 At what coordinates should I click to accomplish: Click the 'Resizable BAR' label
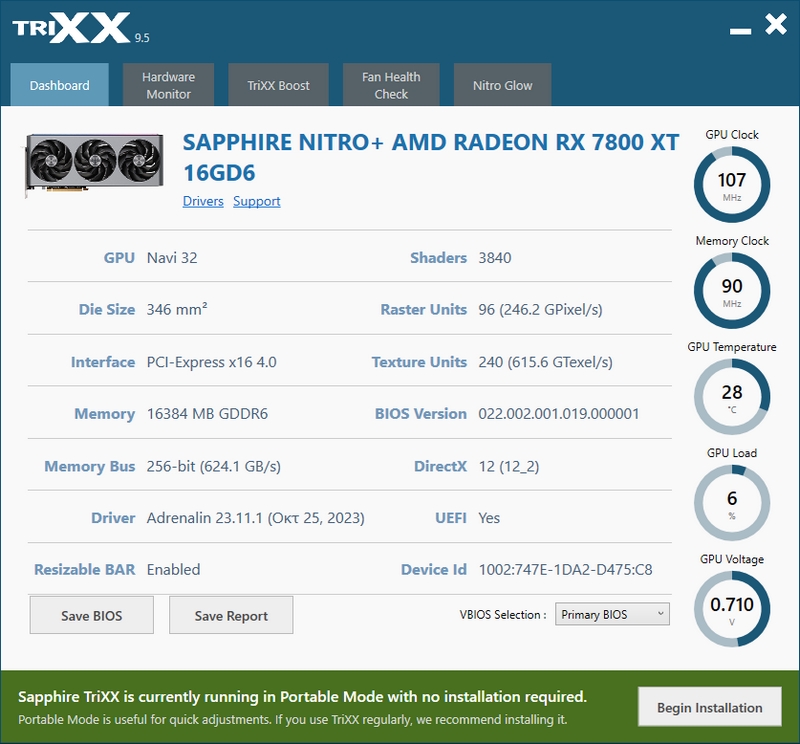coord(85,569)
